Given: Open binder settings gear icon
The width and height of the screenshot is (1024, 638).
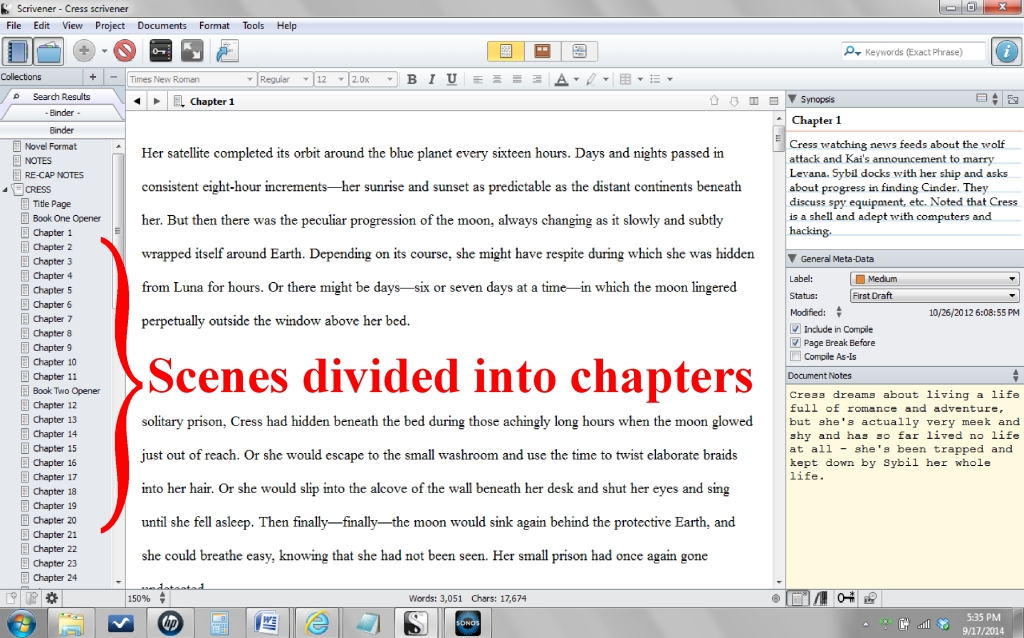Looking at the screenshot, I should click(x=52, y=598).
